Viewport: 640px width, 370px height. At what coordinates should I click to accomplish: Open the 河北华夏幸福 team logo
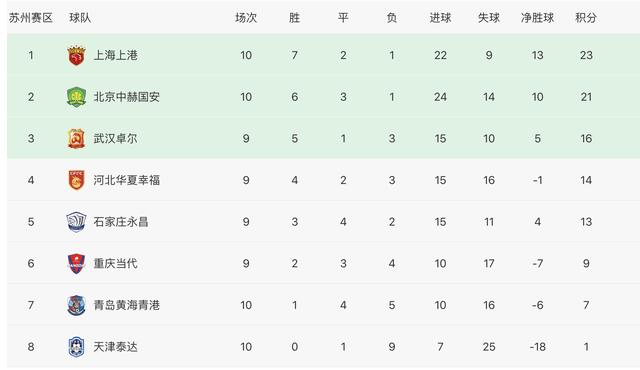click(x=76, y=180)
